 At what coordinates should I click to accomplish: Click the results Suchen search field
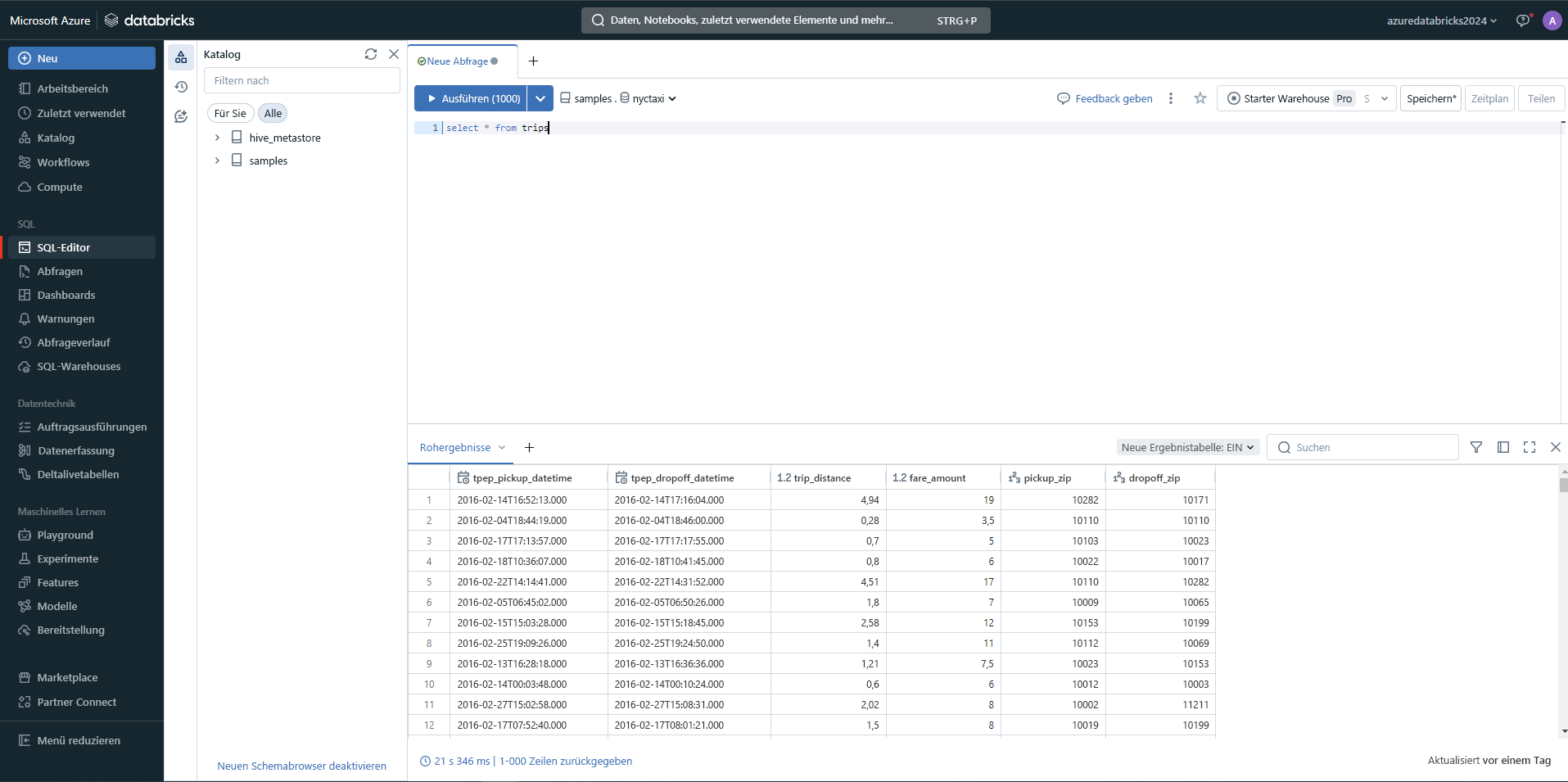pyautogui.click(x=1362, y=447)
